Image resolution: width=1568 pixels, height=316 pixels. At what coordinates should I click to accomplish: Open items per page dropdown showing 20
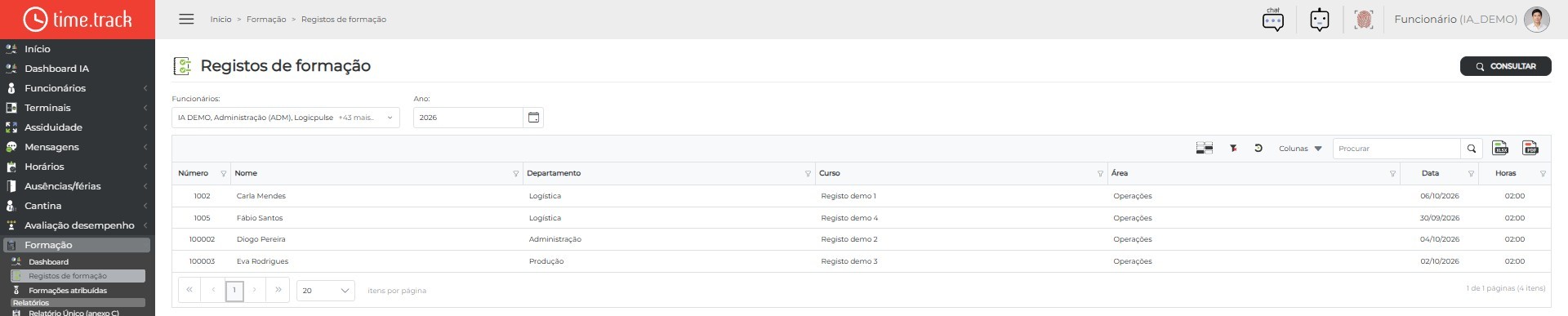pos(325,290)
